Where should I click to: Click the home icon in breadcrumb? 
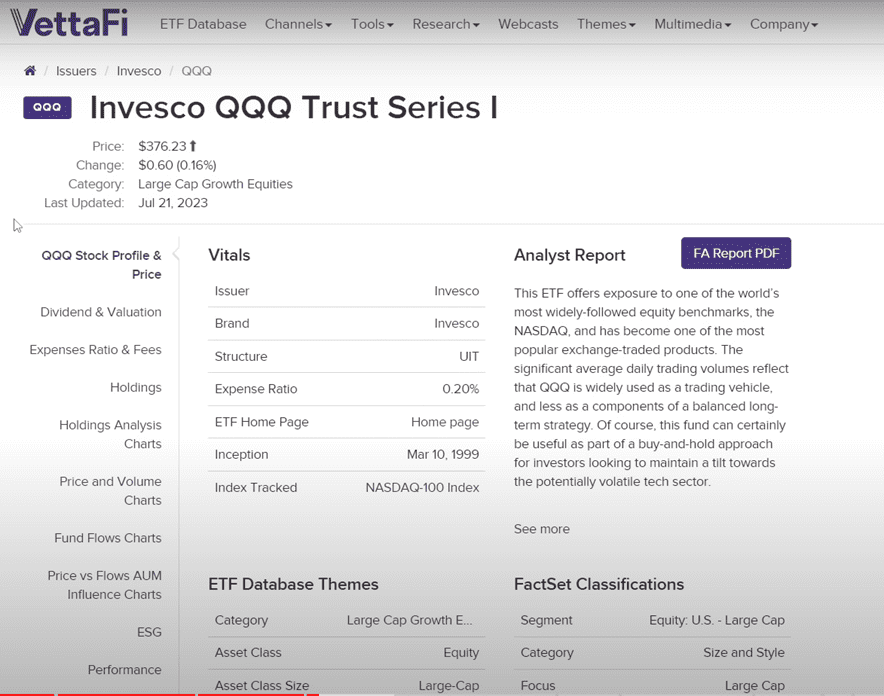(30, 71)
